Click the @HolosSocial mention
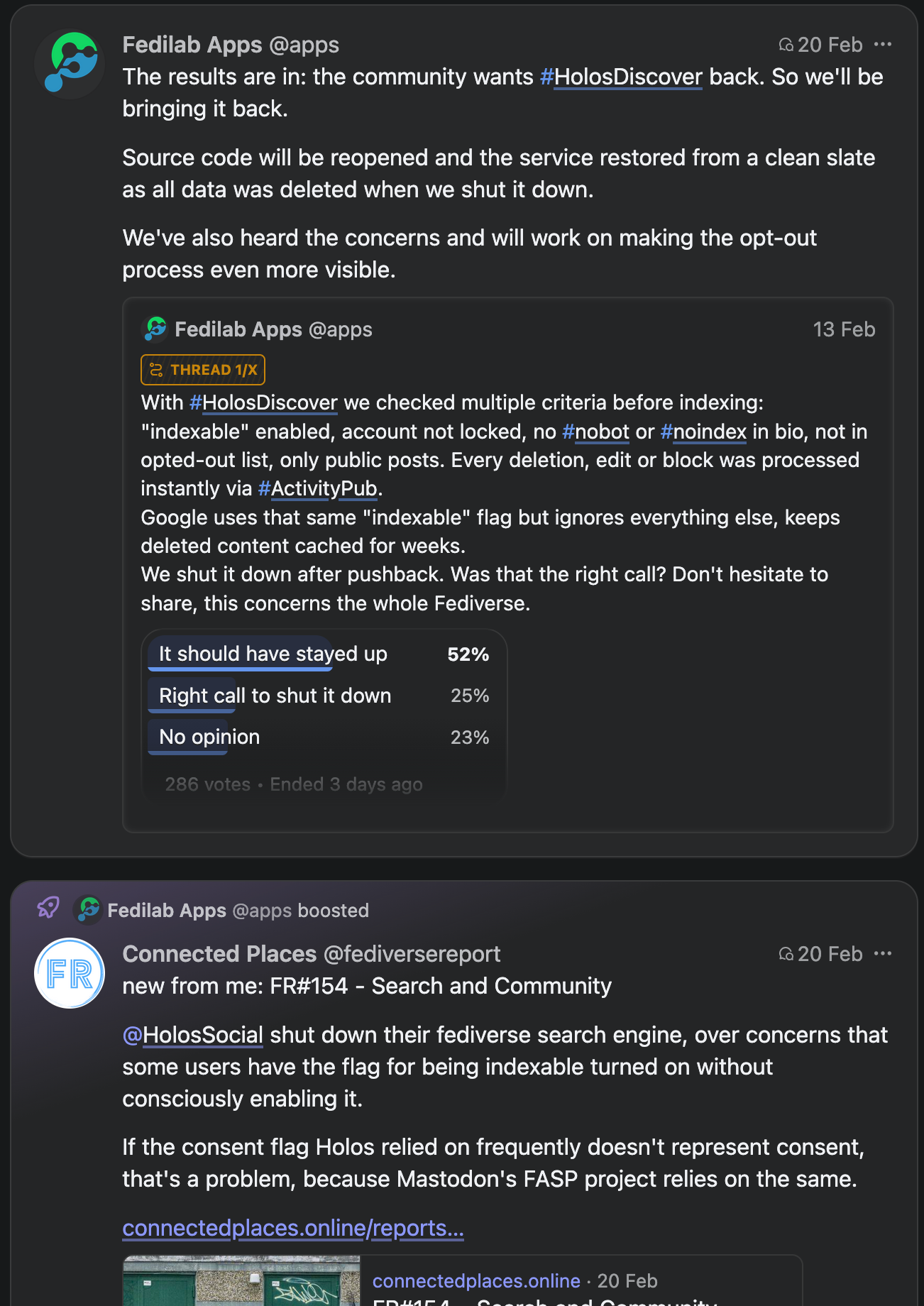This screenshot has height=1306, width=924. coord(193,1034)
